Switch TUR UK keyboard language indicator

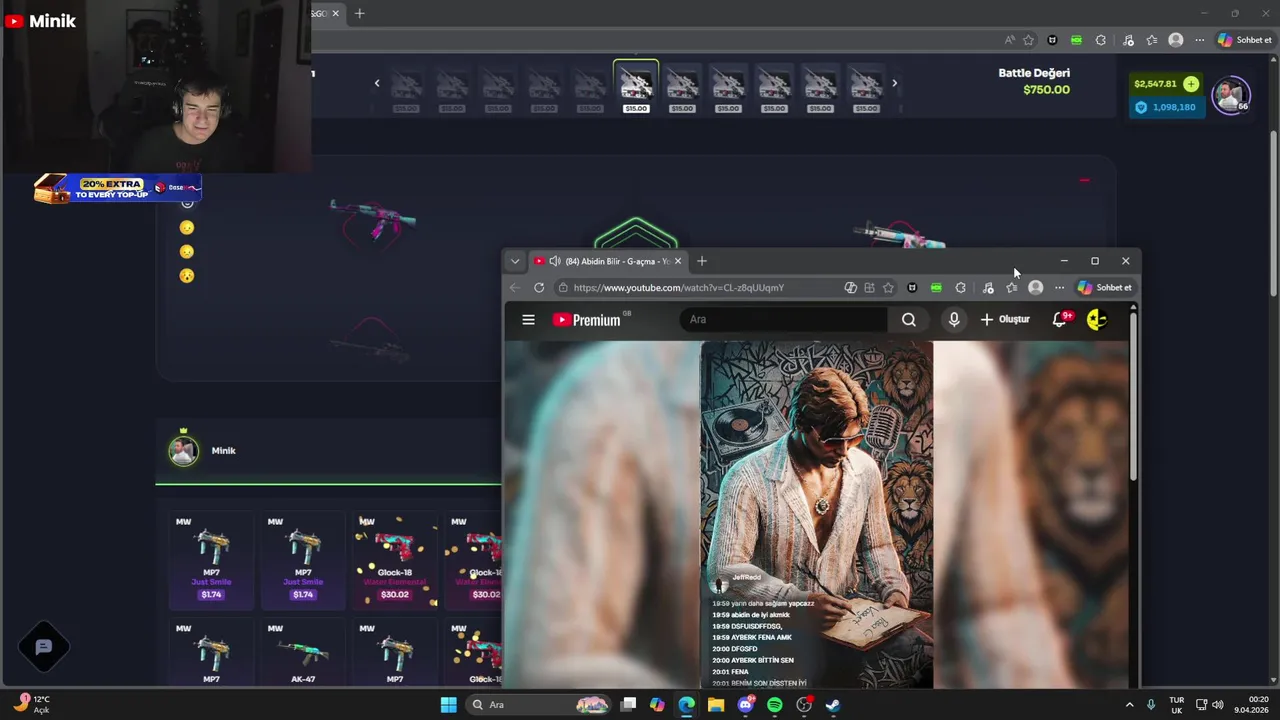coord(1177,705)
